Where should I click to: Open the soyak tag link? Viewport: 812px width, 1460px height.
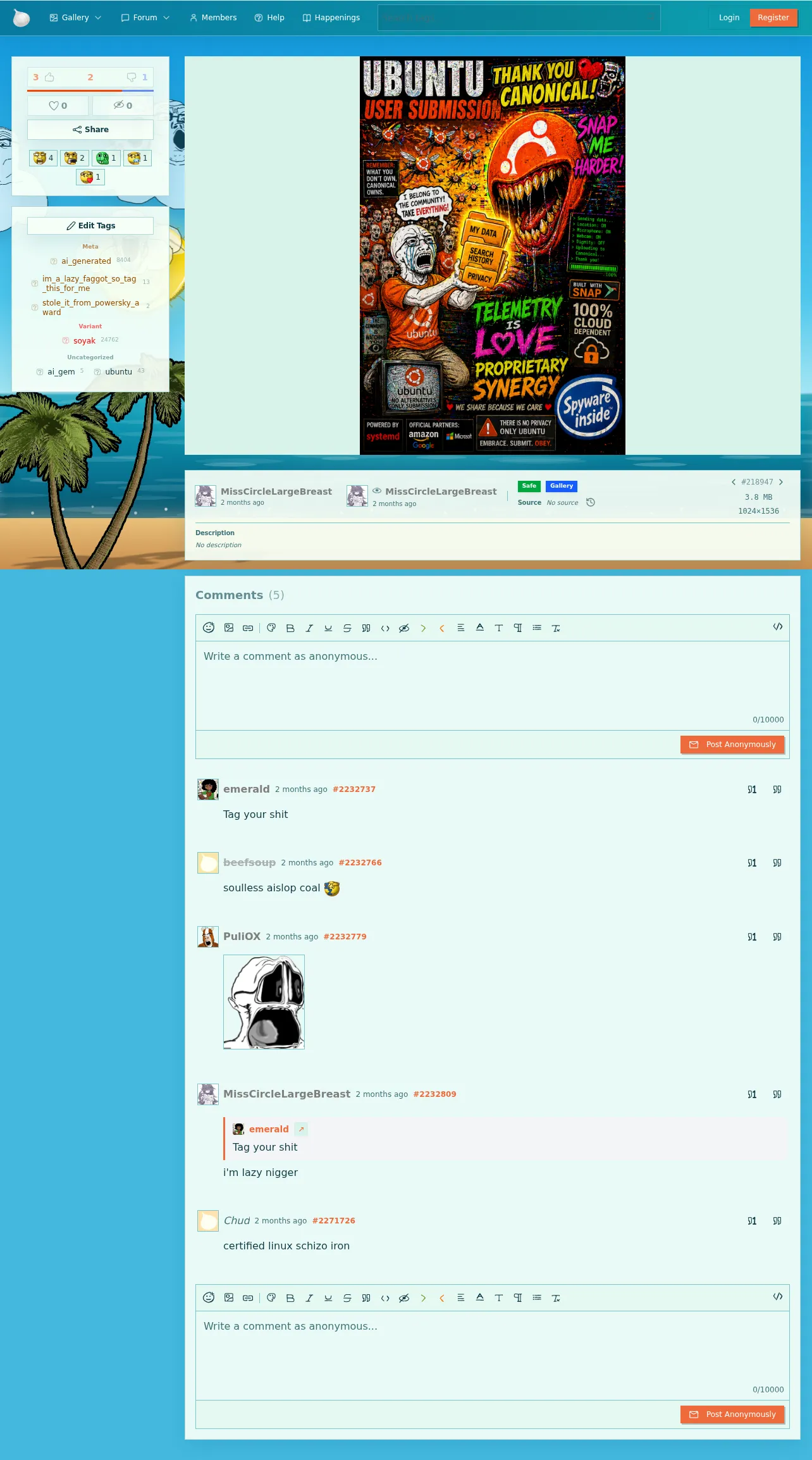84,341
